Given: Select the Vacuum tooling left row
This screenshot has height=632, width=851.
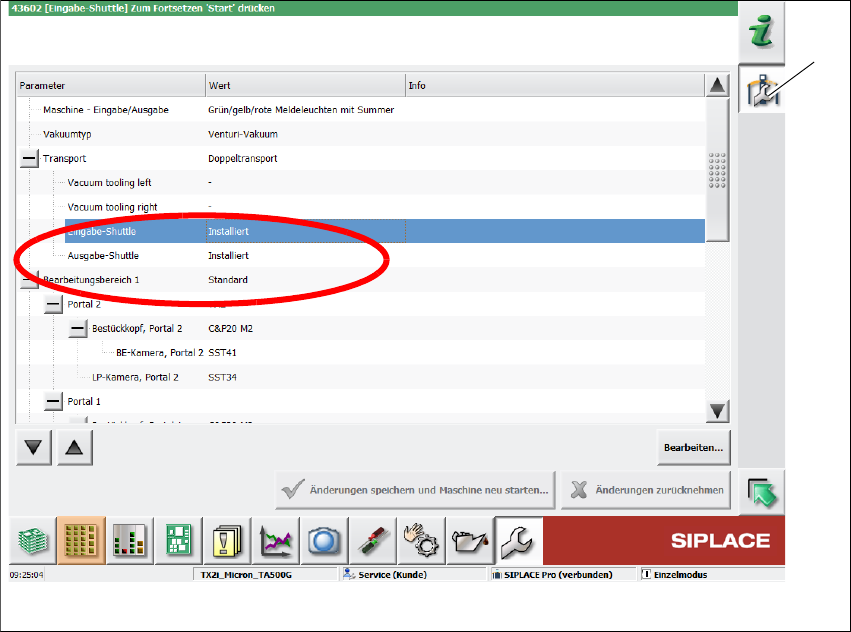Looking at the screenshot, I should 360,182.
